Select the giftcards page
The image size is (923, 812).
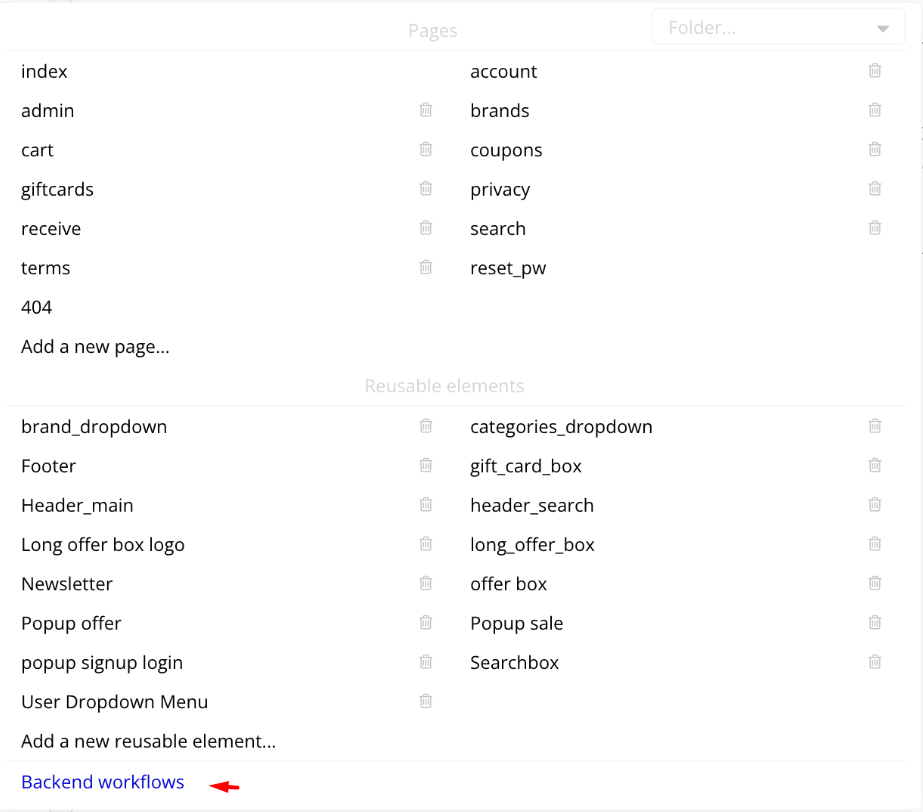(x=57, y=190)
